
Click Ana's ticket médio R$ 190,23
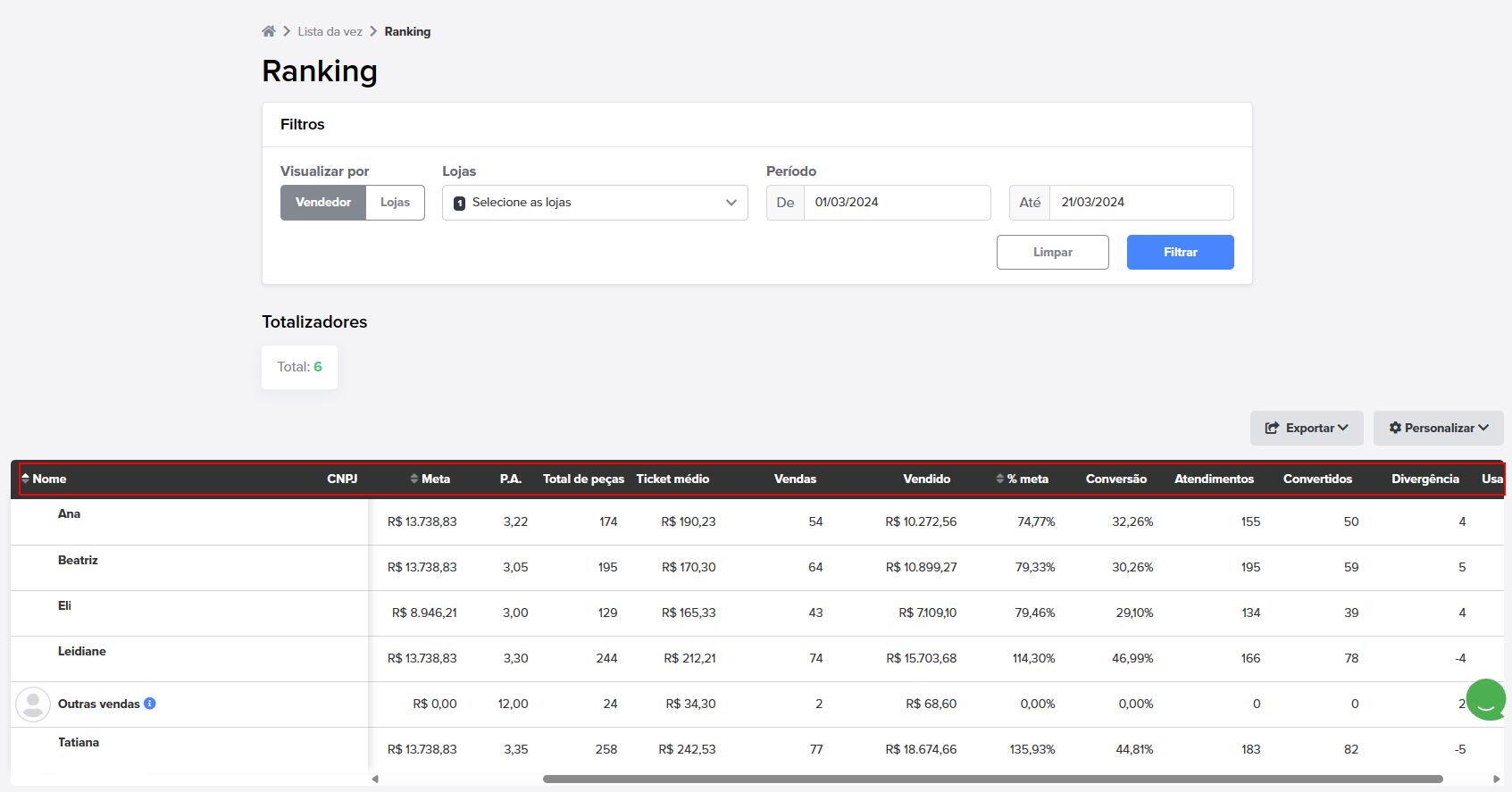[x=689, y=521]
